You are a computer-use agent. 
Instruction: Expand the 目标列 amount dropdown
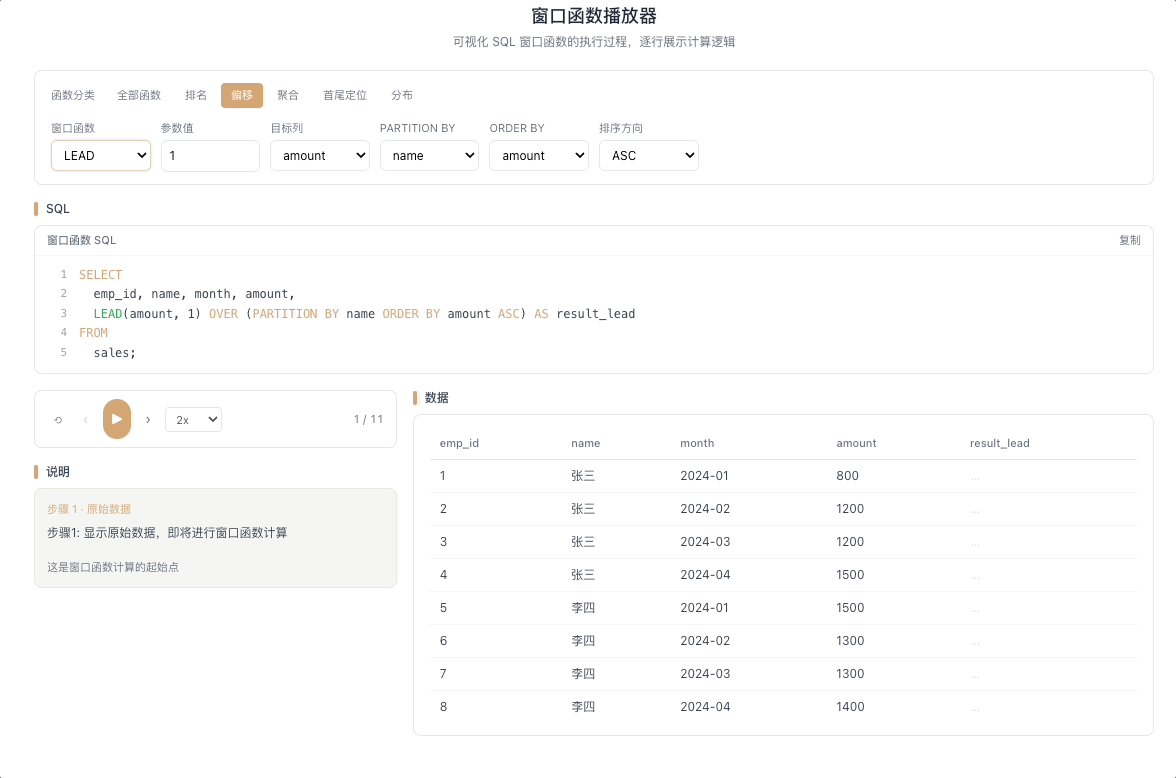[x=320, y=155]
